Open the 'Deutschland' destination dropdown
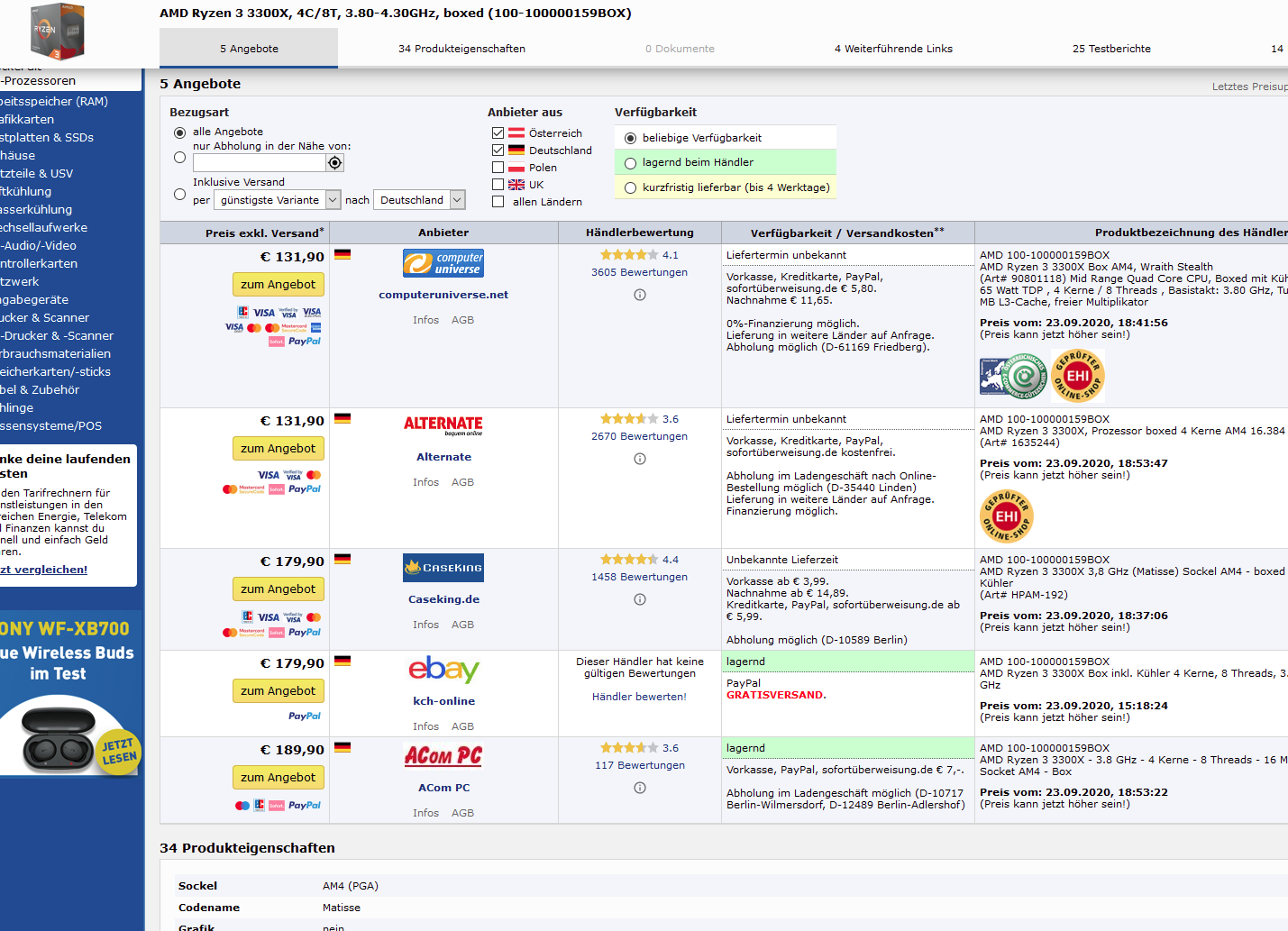 click(419, 200)
